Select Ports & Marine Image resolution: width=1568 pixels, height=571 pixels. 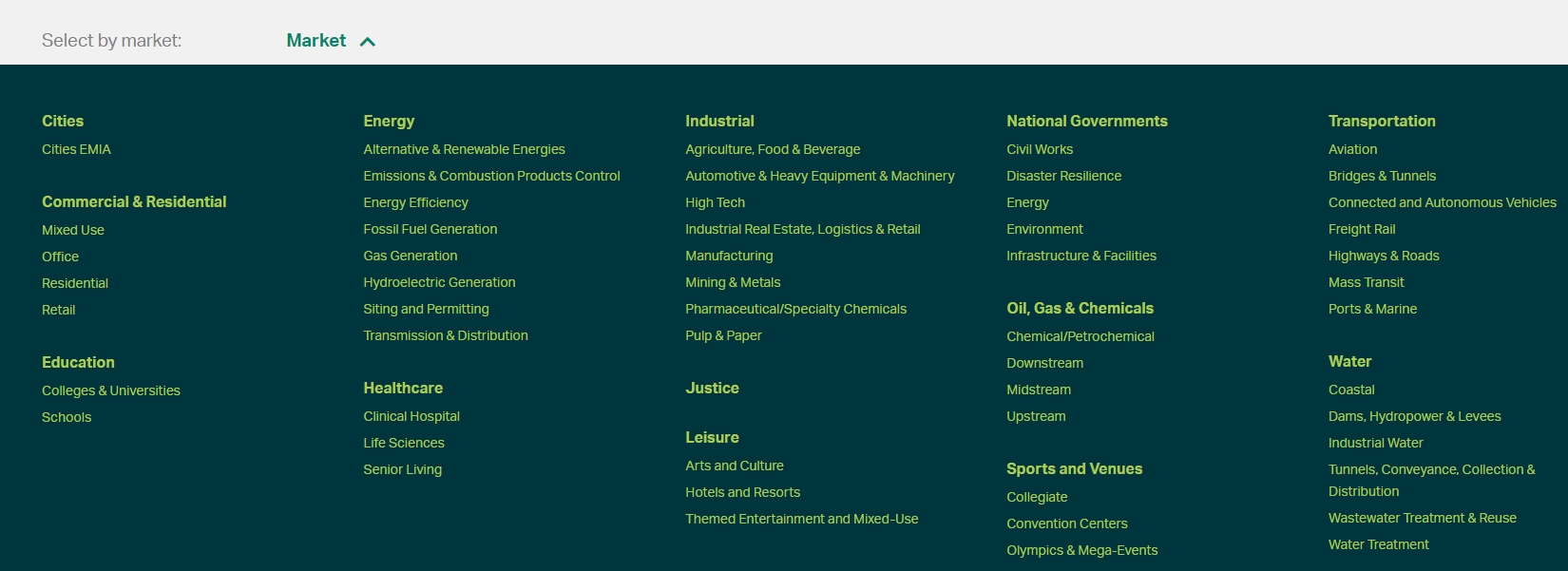click(x=1372, y=309)
